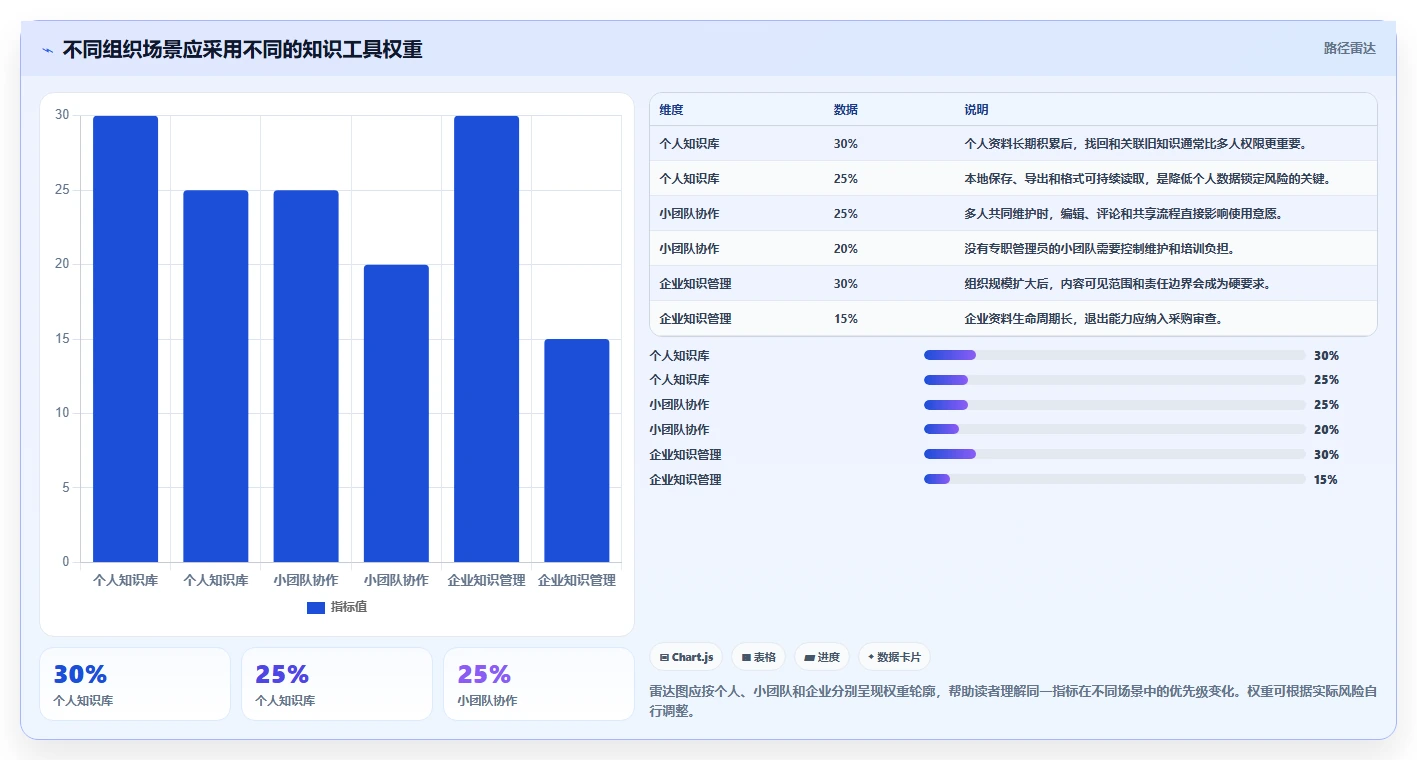
Task: Click the title 不同组织场景应采用不同的知识工具权重
Action: [x=242, y=49]
